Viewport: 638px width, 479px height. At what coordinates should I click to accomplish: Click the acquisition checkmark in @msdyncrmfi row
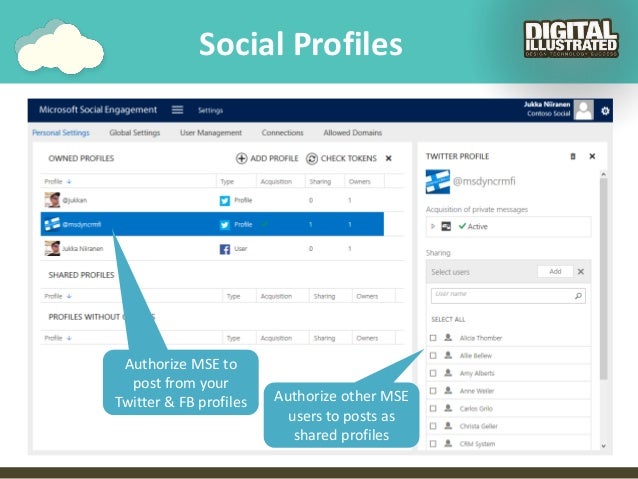pos(265,224)
